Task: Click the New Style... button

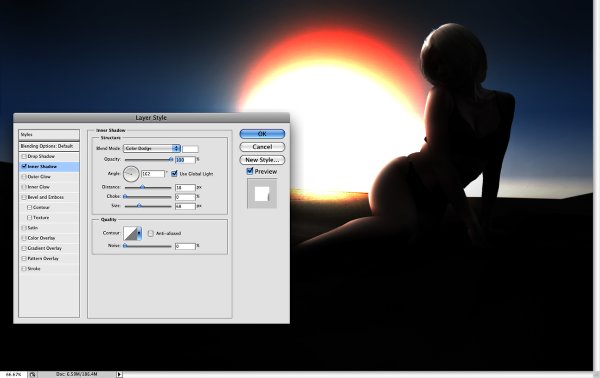Action: [x=262, y=160]
